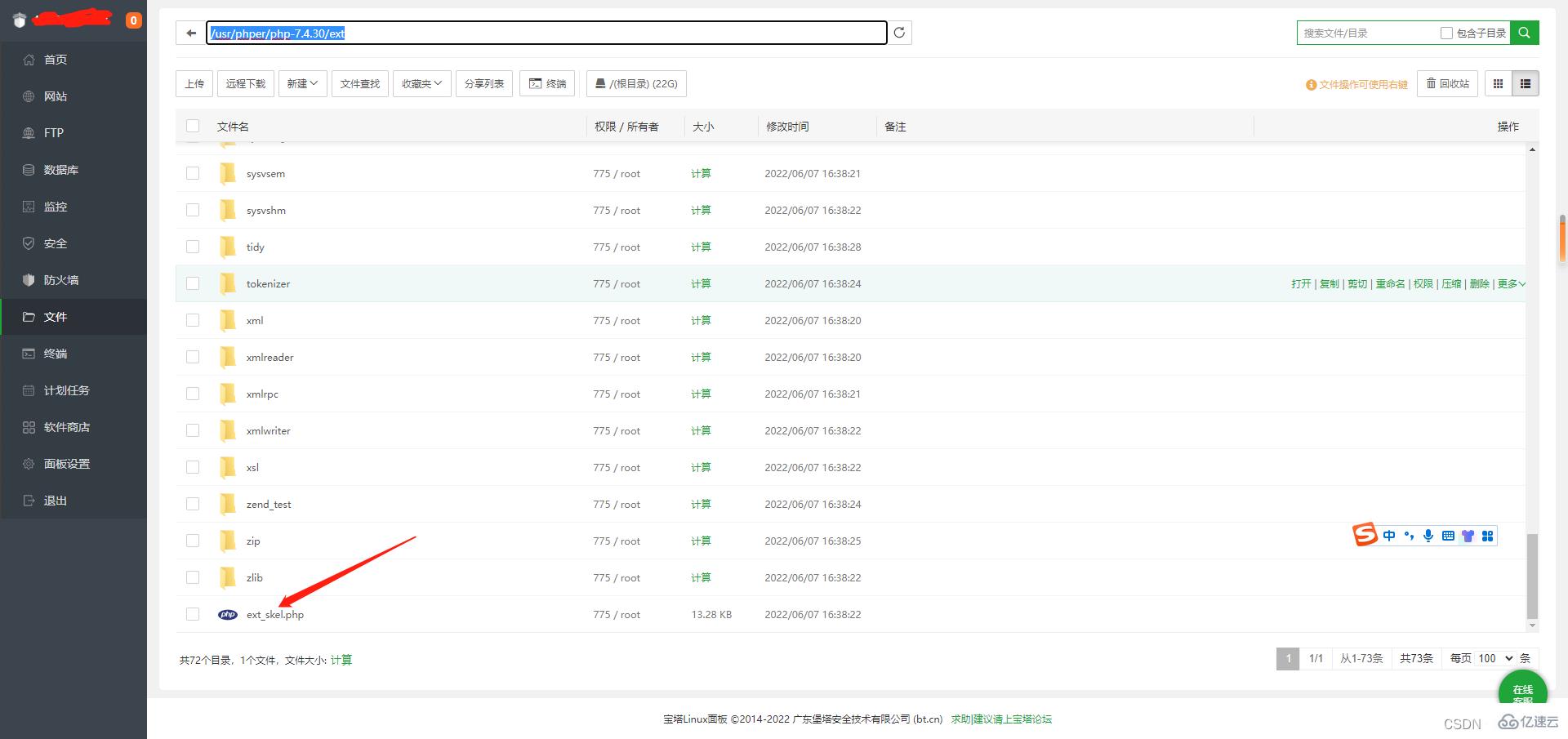
Task: Open the tokenizer folder icon
Action: 228,283
